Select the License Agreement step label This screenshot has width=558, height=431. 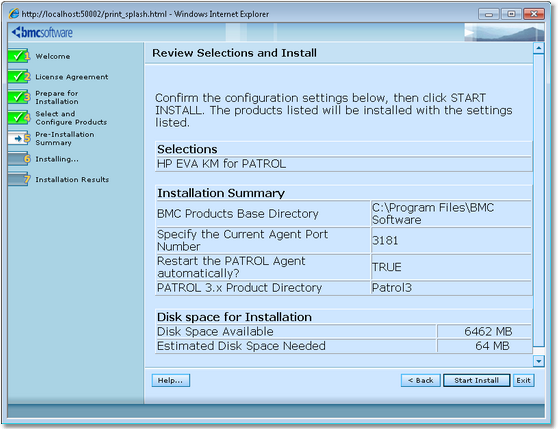[x=72, y=77]
